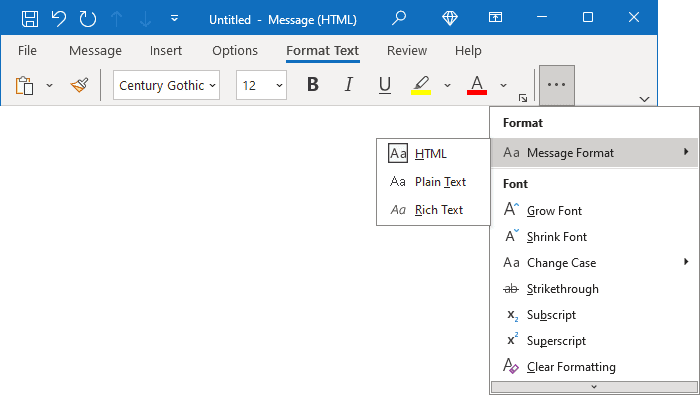Activate the Format Painter brush
Screen dimensions: 700x395
point(79,85)
